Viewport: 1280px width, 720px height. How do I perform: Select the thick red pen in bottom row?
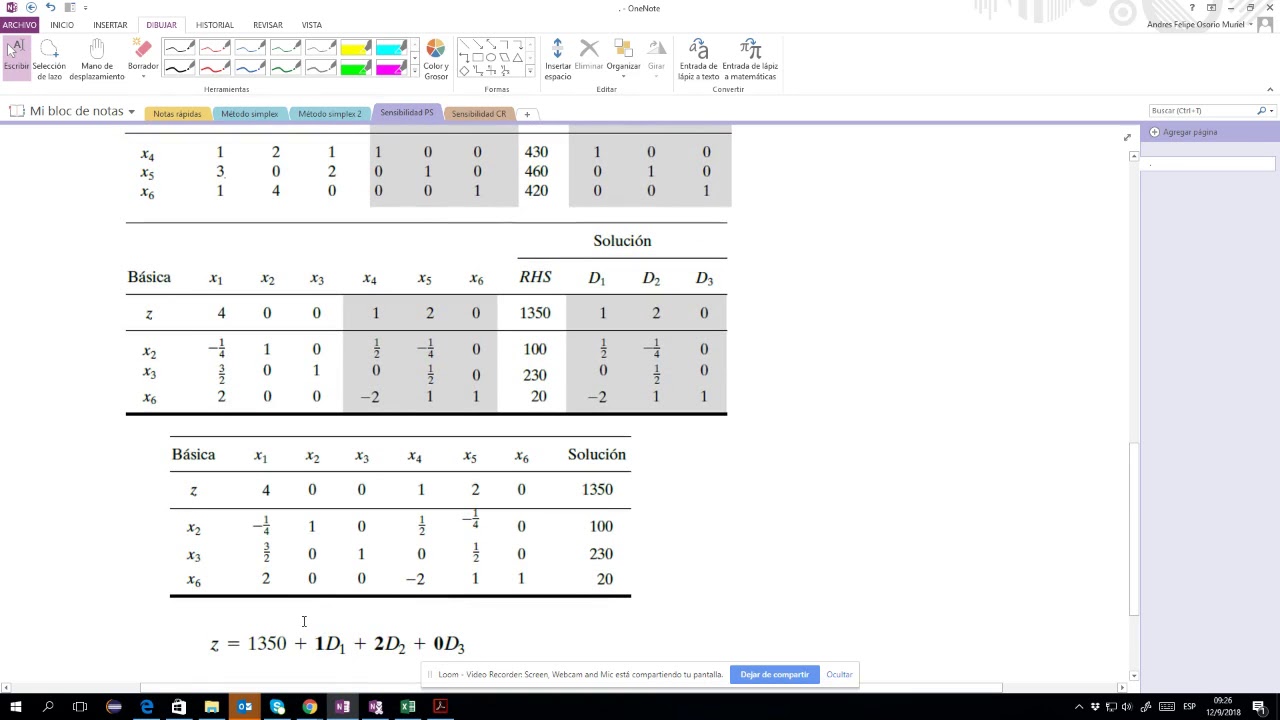(214, 68)
